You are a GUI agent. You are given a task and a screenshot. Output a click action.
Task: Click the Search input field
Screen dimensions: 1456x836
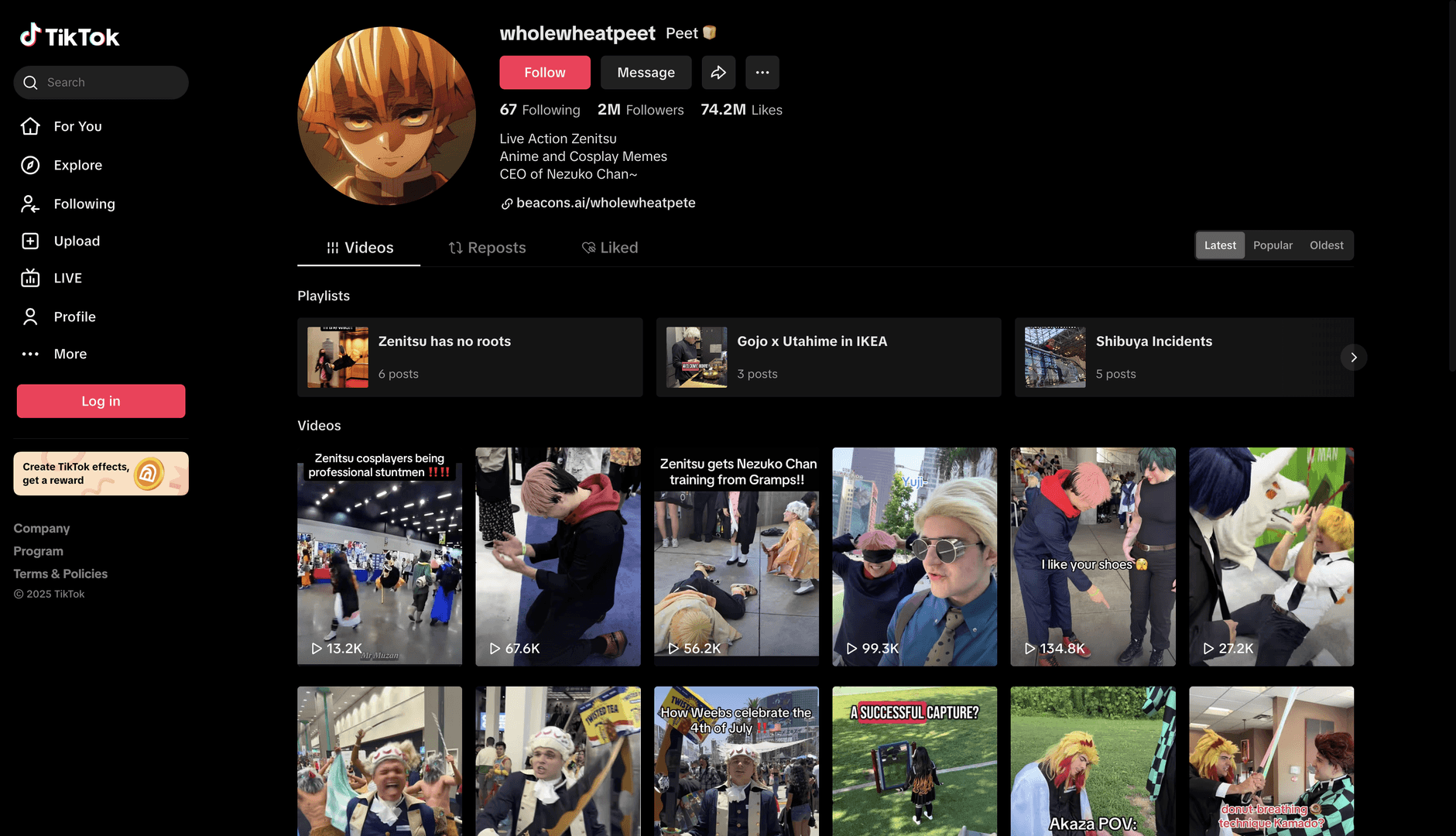pyautogui.click(x=108, y=83)
